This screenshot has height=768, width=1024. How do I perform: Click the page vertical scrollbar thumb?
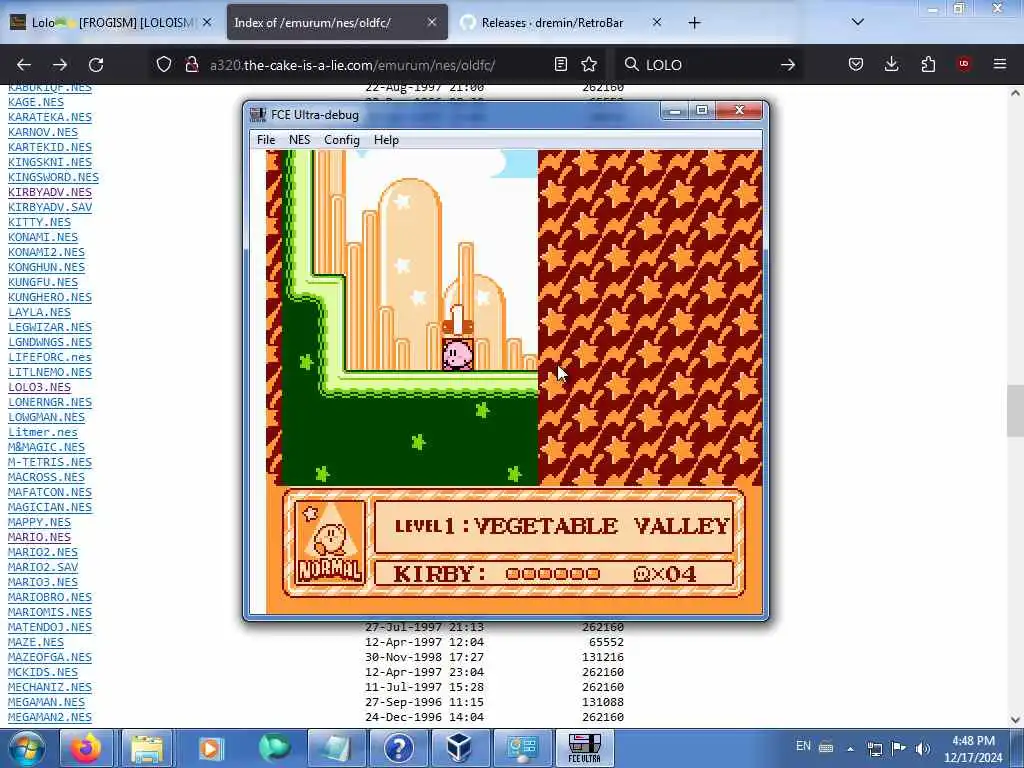click(x=1015, y=411)
